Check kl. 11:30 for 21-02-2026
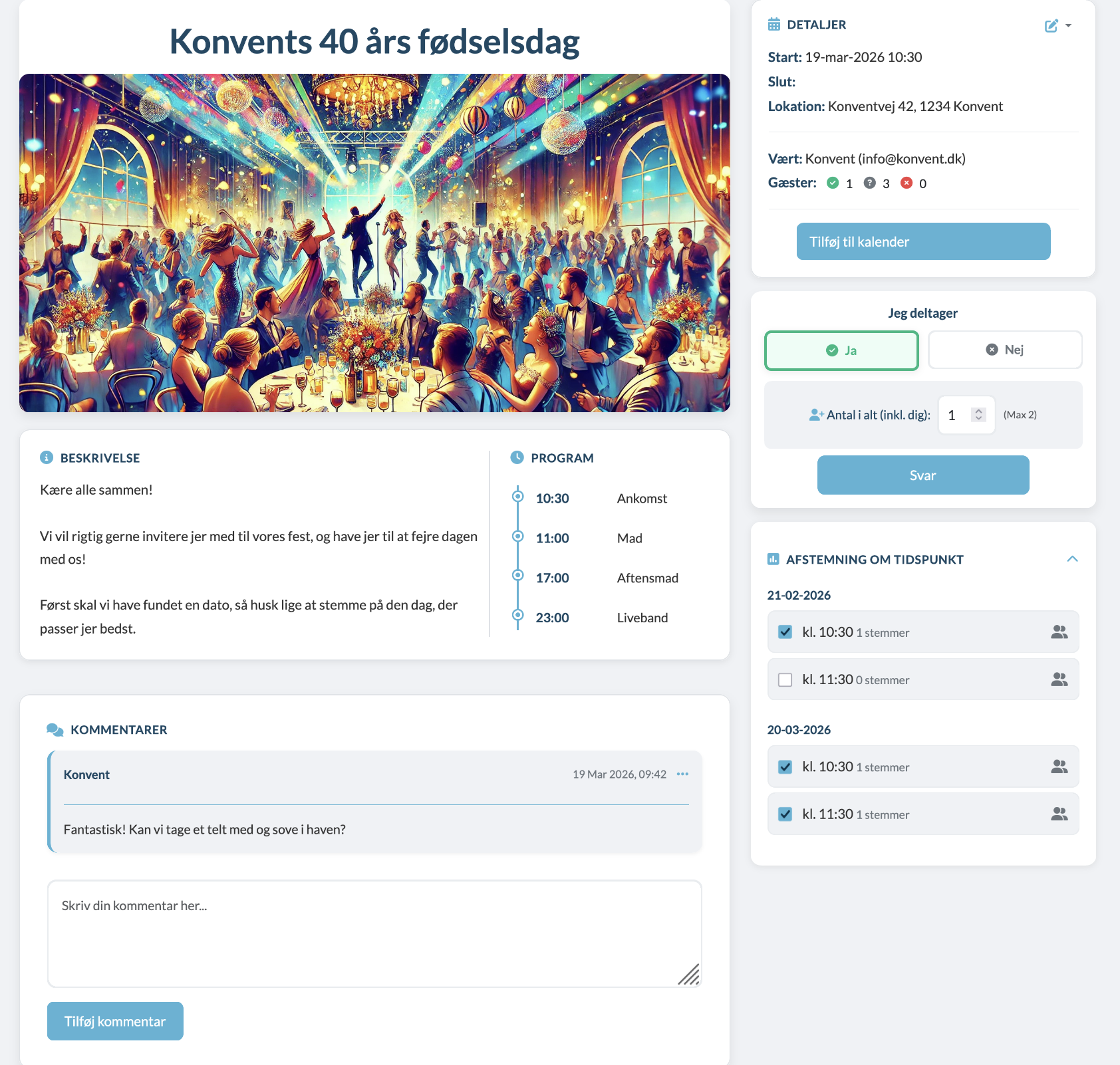 [x=785, y=679]
